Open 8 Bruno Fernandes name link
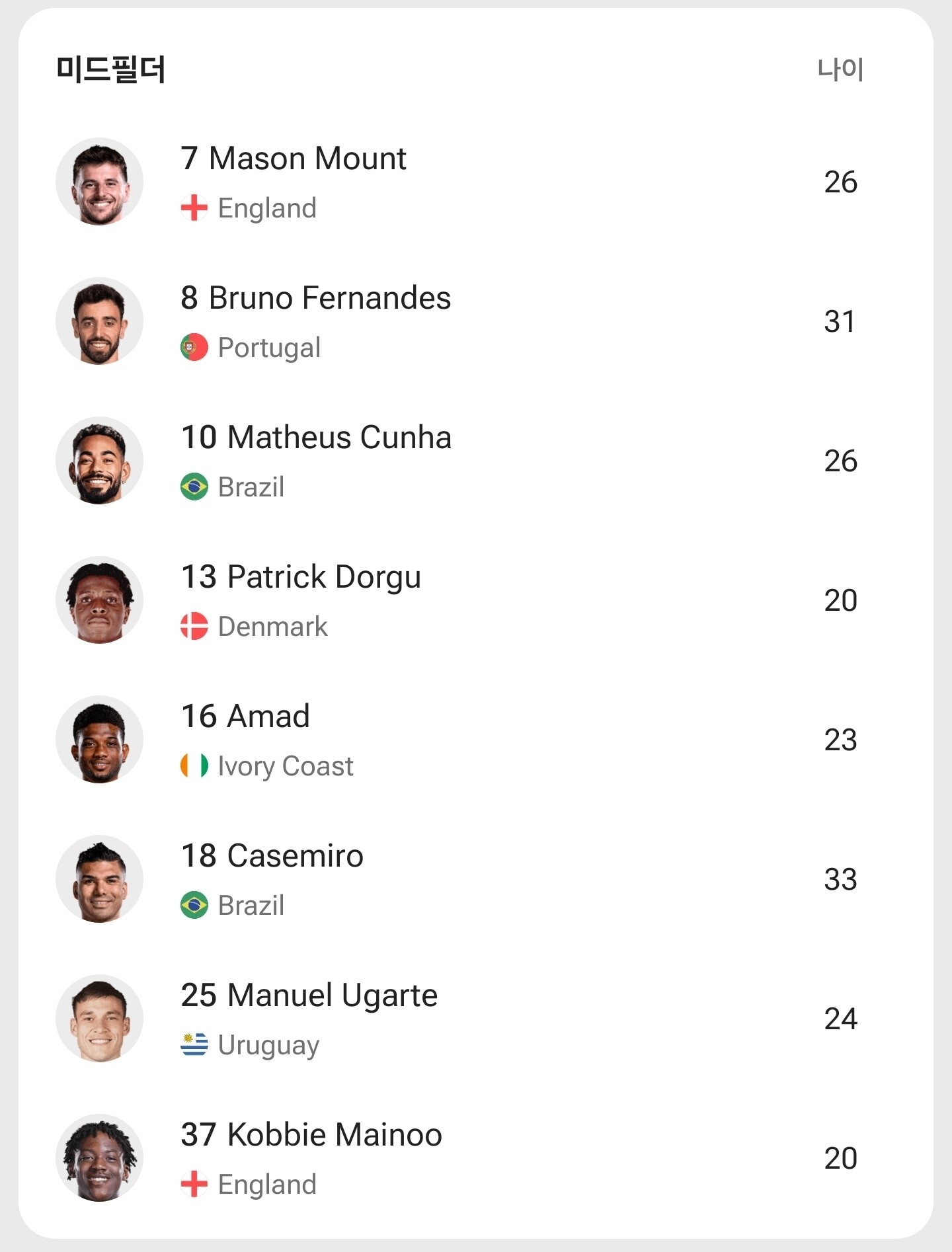The height and width of the screenshot is (1252, 952). pos(315,298)
